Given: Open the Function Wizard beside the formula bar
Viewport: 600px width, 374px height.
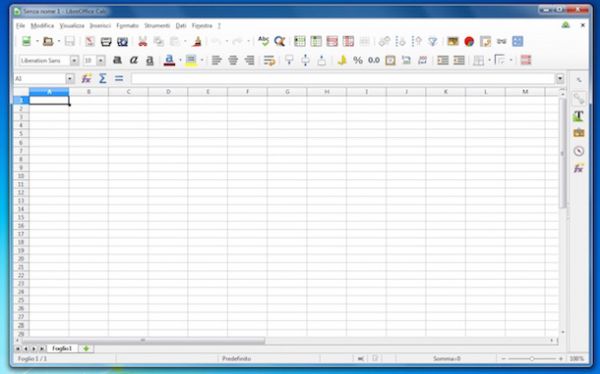Looking at the screenshot, I should 86,78.
